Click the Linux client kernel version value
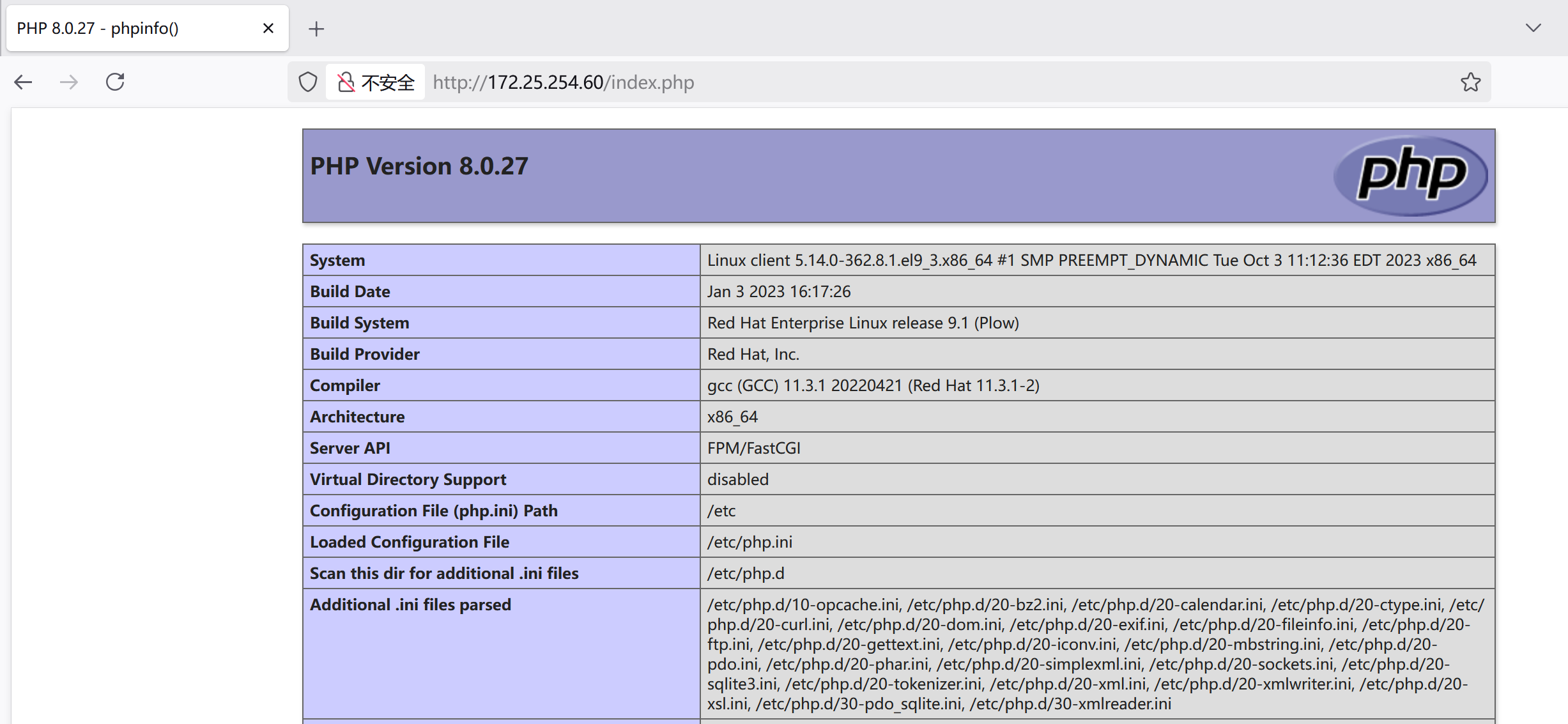The width and height of the screenshot is (1568, 724). click(1091, 260)
